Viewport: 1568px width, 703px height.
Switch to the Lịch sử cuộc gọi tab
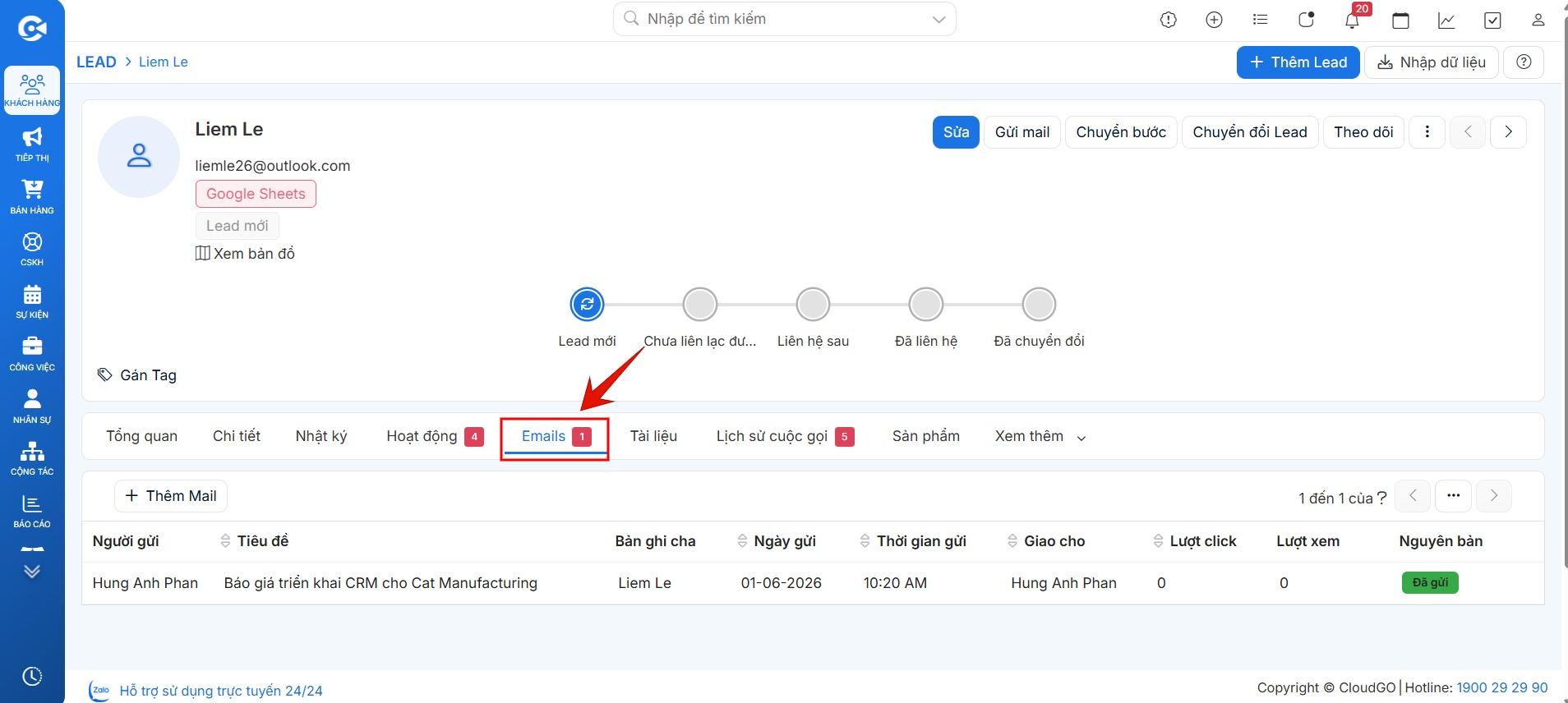(x=785, y=436)
